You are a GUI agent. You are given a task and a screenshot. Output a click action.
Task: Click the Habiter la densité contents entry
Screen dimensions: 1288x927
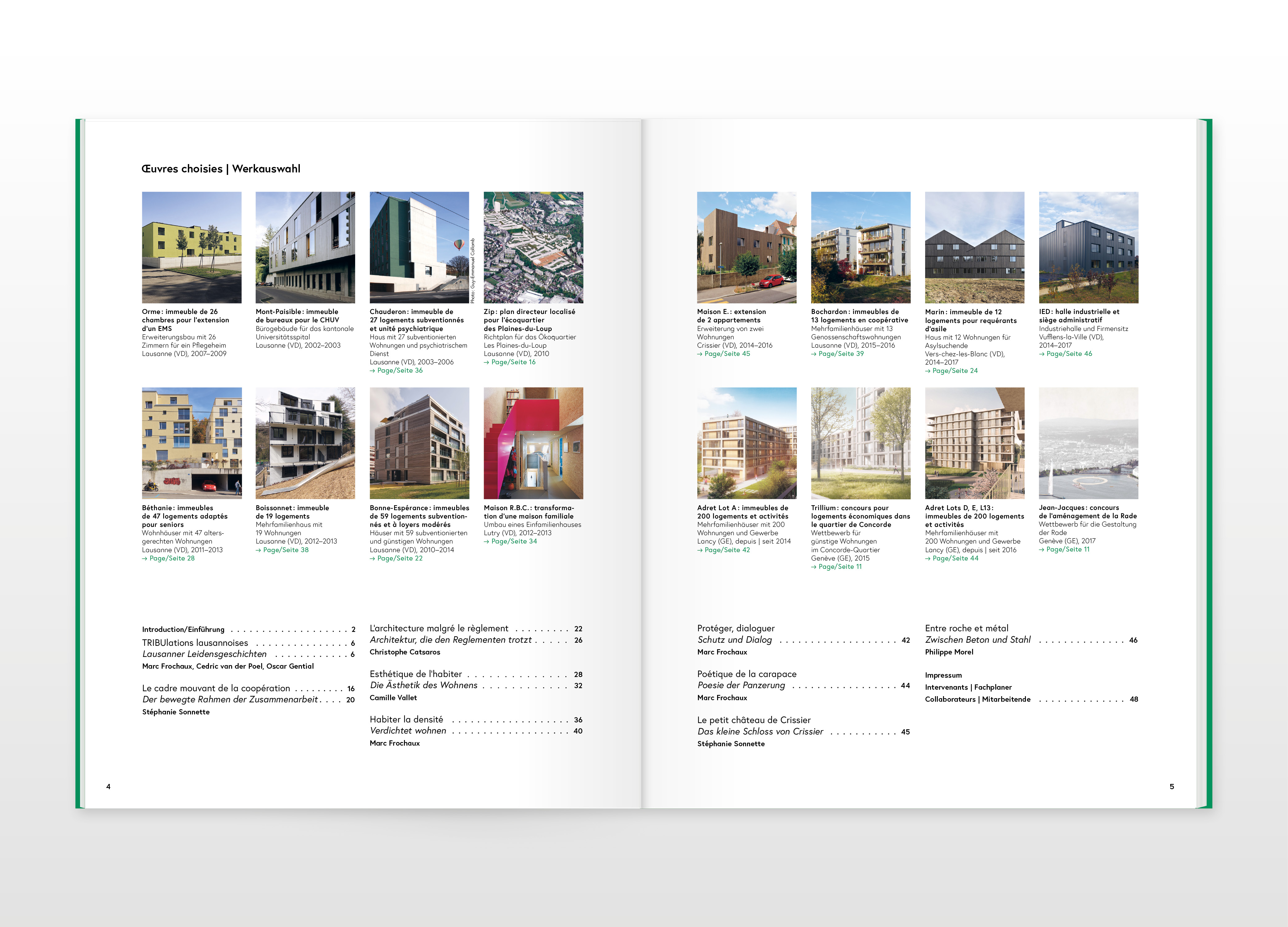coord(406,720)
